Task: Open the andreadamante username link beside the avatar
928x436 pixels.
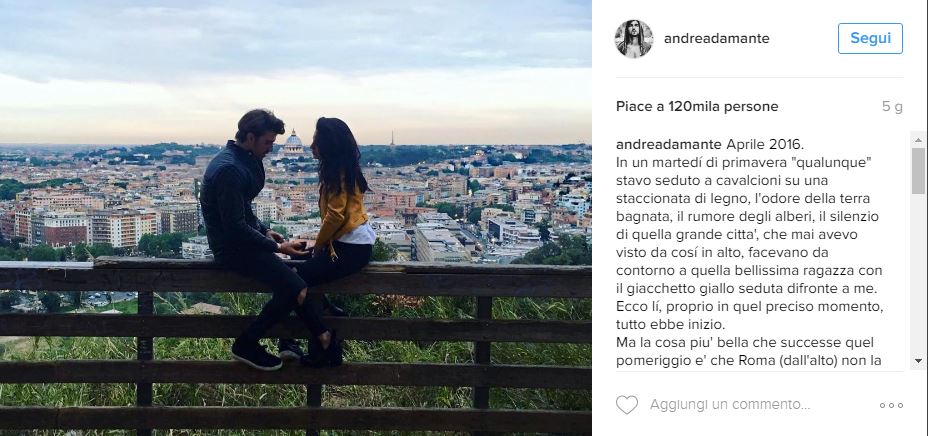Action: click(x=717, y=38)
